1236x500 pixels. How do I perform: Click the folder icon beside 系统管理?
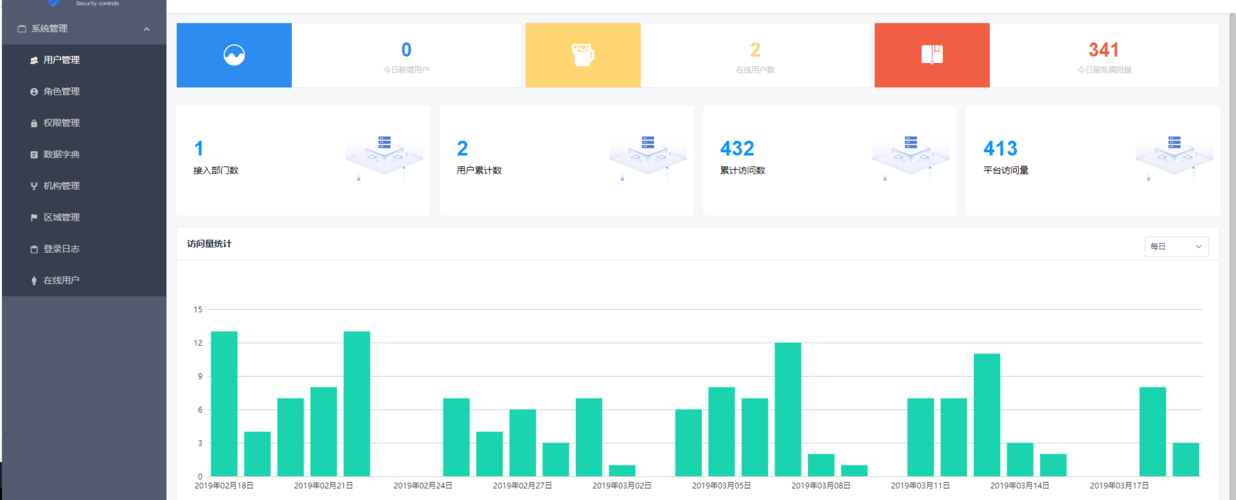(22, 29)
